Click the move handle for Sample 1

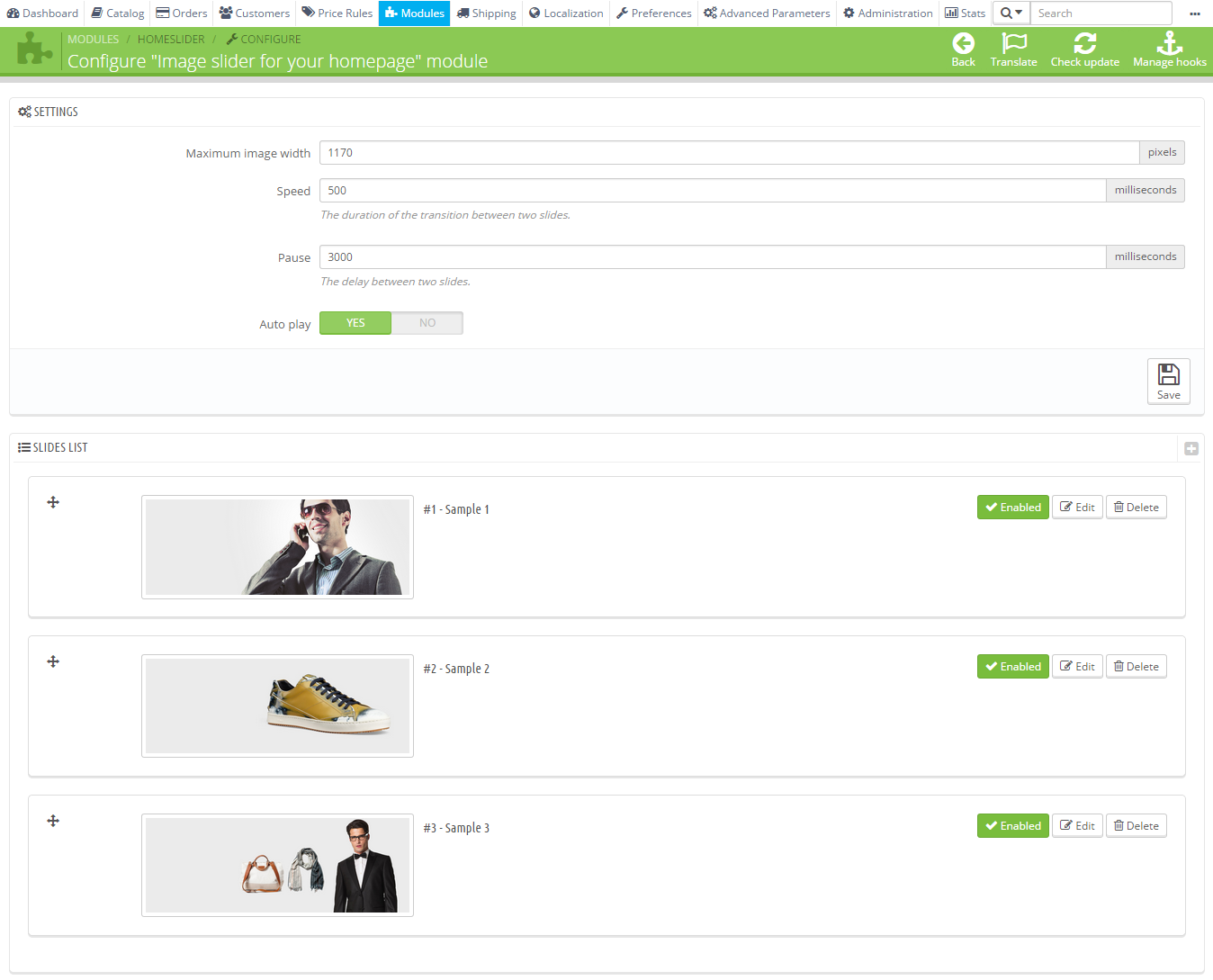tap(53, 502)
